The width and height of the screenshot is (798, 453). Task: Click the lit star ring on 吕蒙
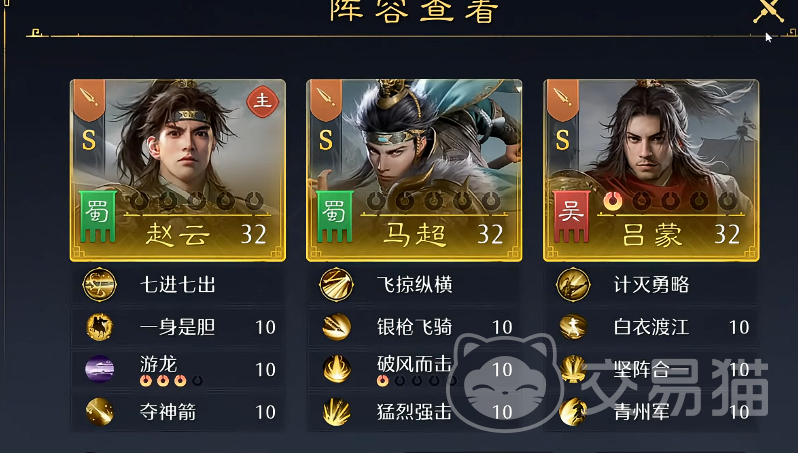613,202
